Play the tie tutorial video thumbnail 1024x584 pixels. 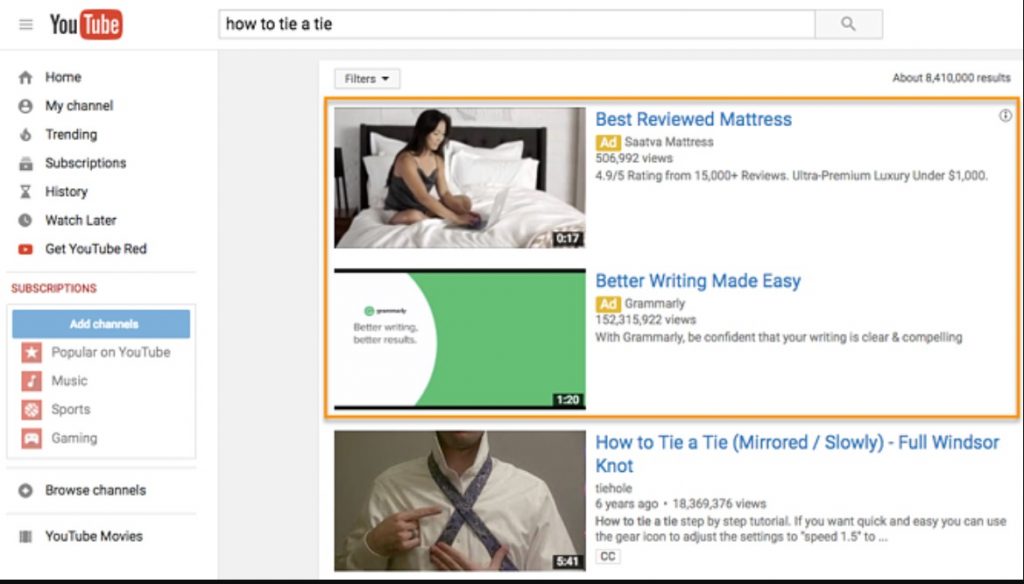[460, 500]
